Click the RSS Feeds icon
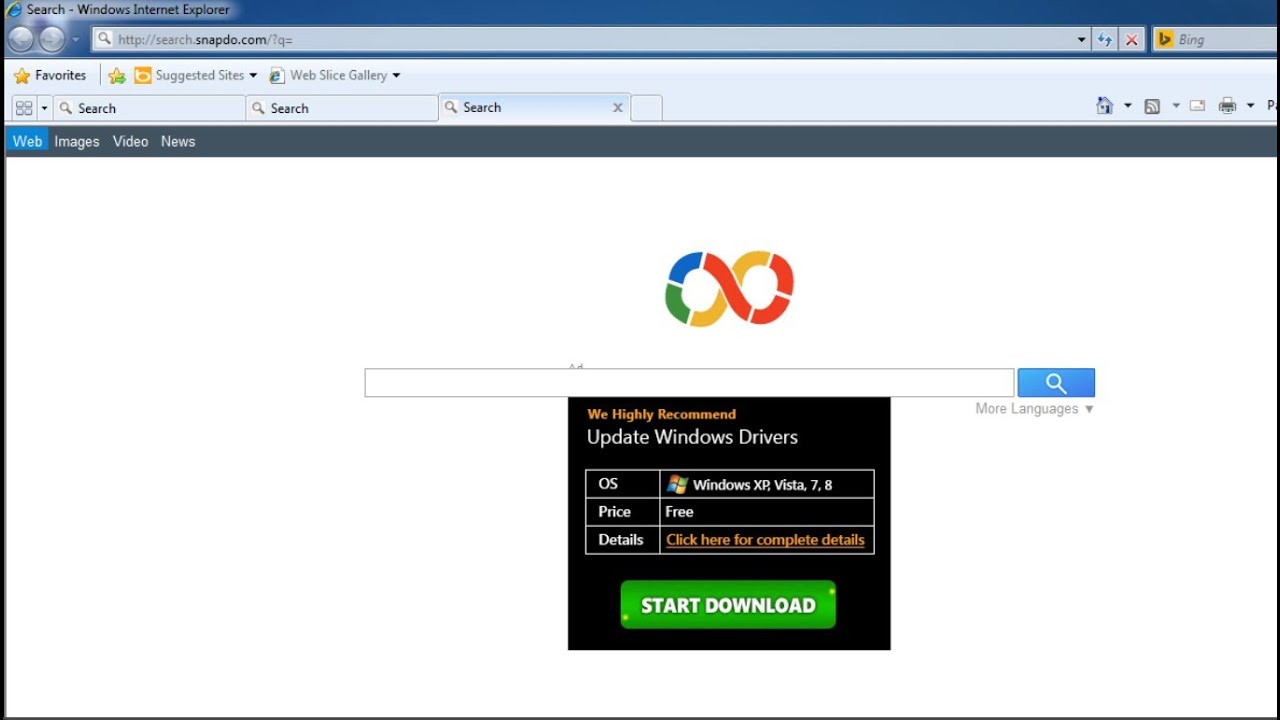1280x720 pixels. coord(1152,106)
